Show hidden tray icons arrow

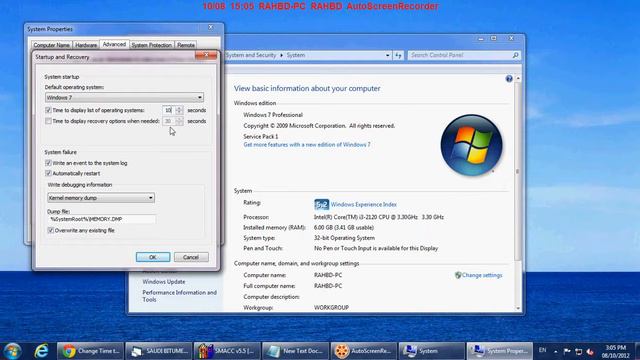point(556,351)
